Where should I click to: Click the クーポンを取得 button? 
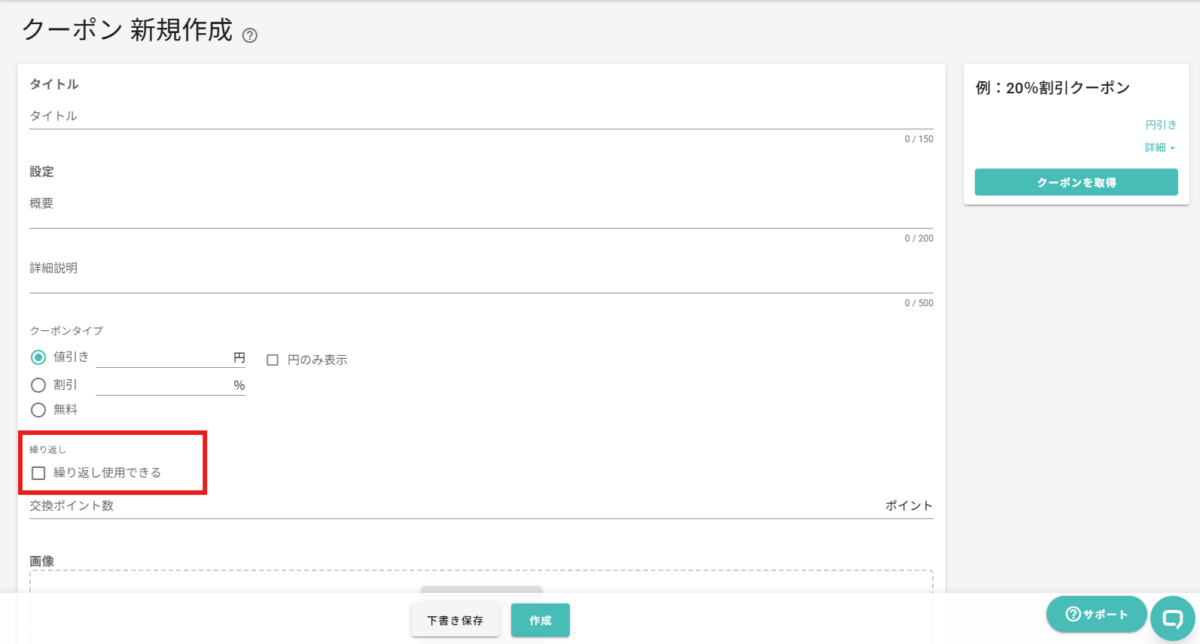pyautogui.click(x=1076, y=182)
